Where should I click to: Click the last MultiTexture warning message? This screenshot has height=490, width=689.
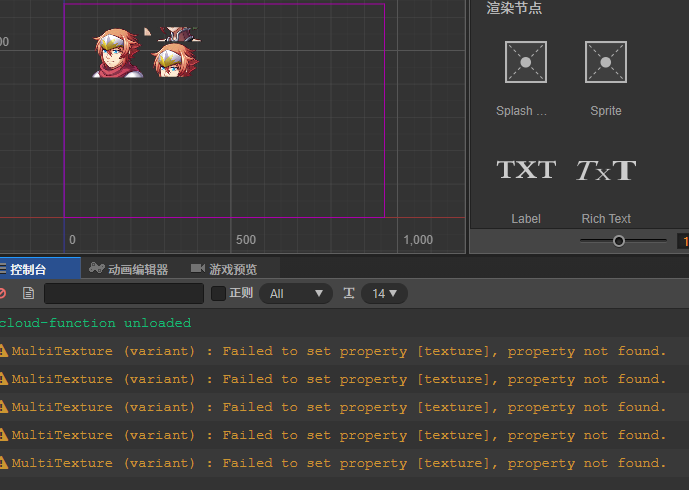coord(338,463)
